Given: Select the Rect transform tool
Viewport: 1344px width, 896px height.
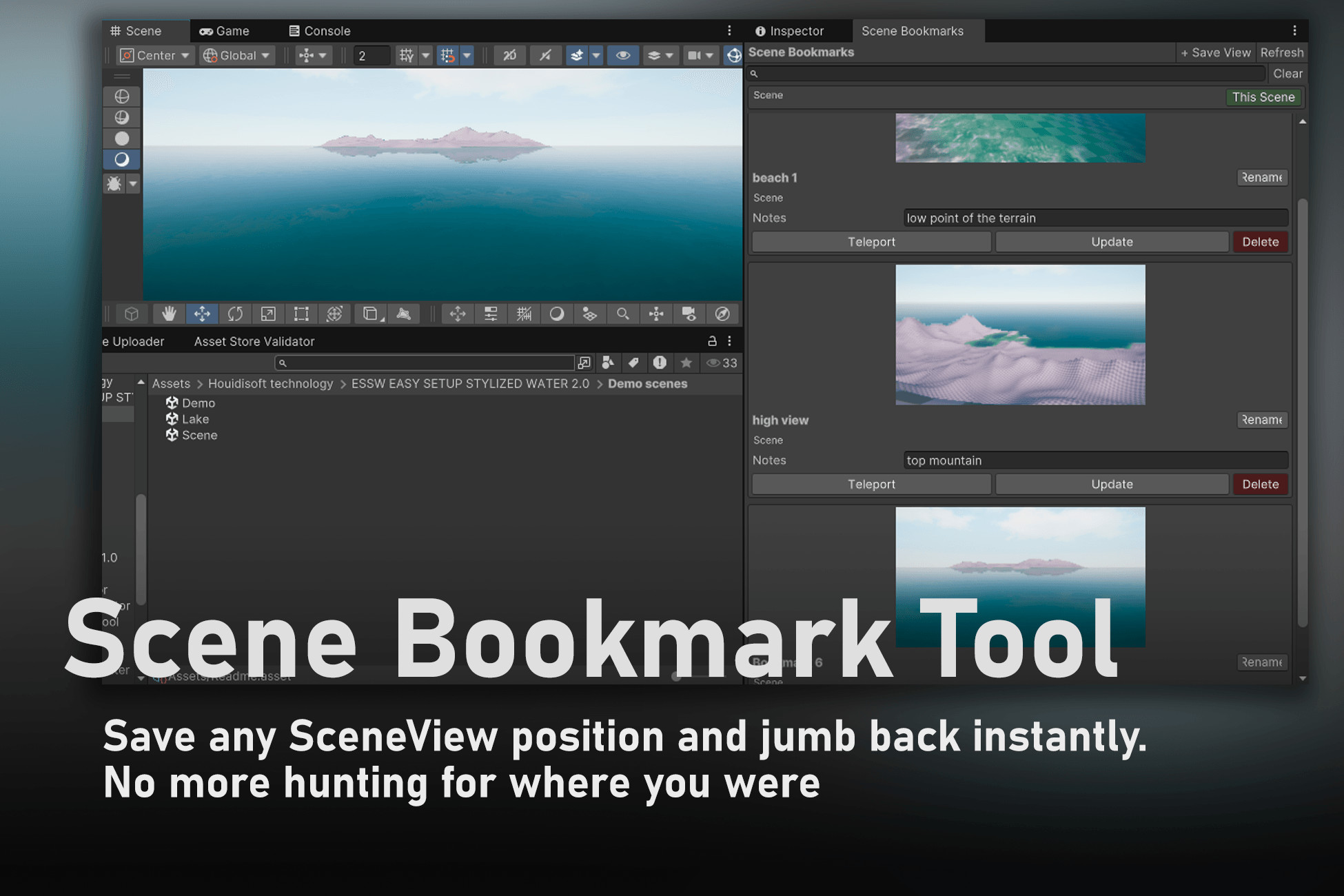Looking at the screenshot, I should pos(301,314).
